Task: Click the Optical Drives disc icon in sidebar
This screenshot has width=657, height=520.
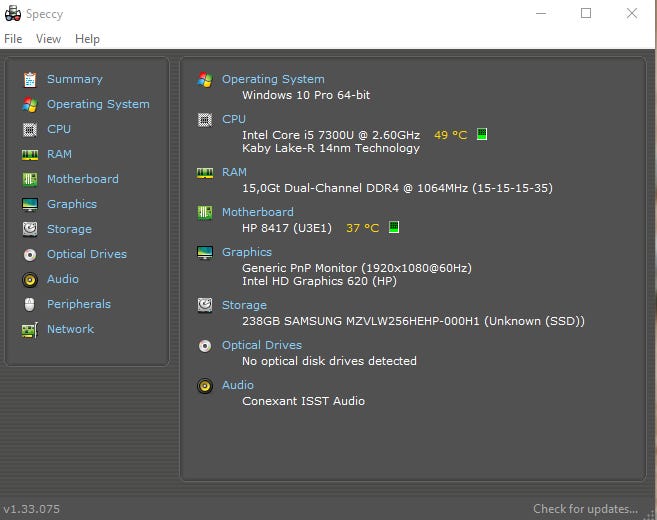Action: tap(29, 254)
